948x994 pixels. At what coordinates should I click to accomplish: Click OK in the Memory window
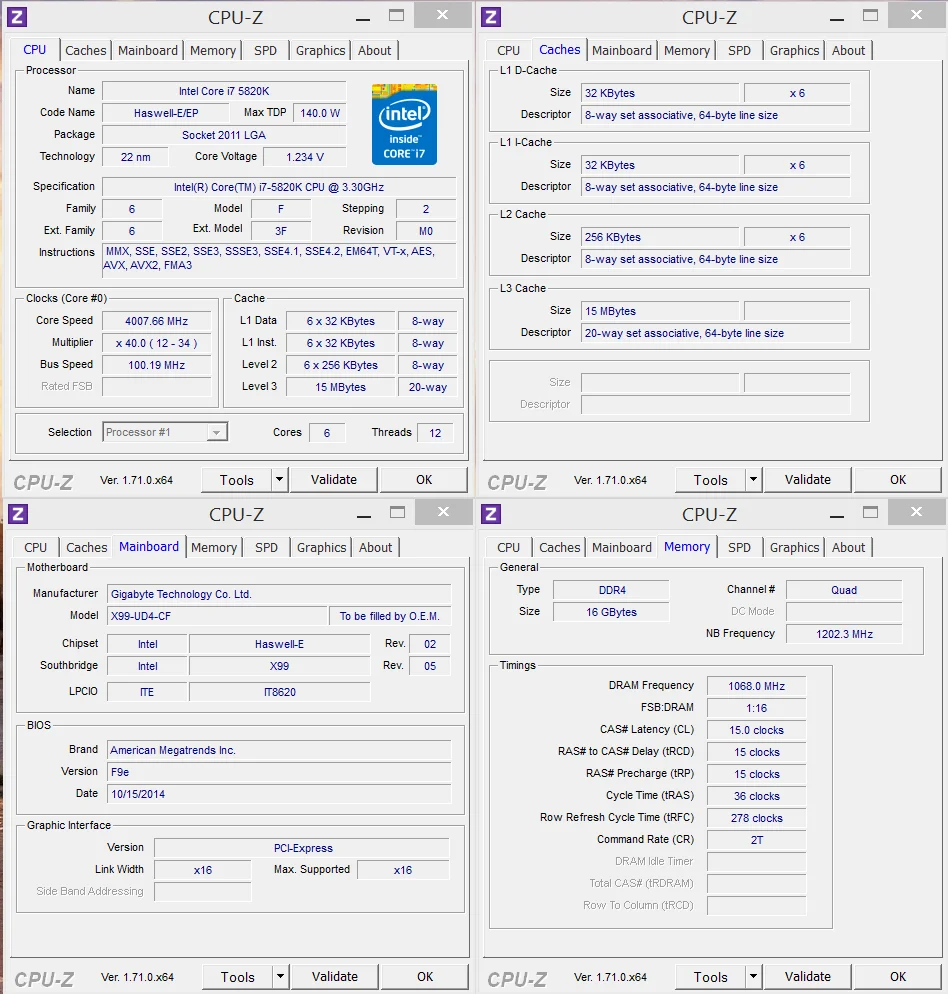click(x=898, y=977)
